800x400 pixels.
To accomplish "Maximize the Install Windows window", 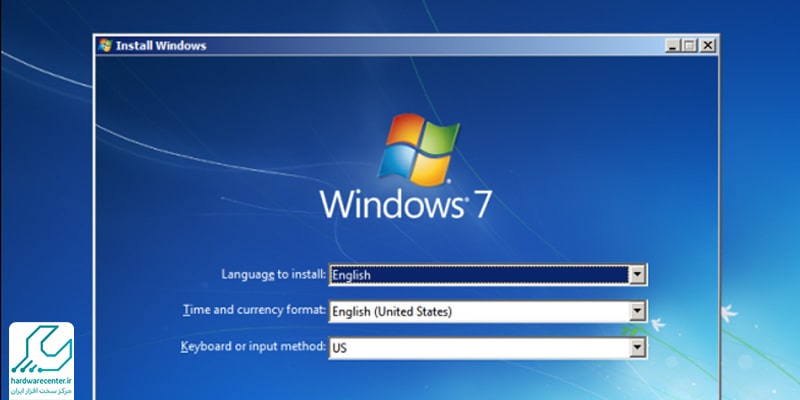I will click(x=690, y=45).
